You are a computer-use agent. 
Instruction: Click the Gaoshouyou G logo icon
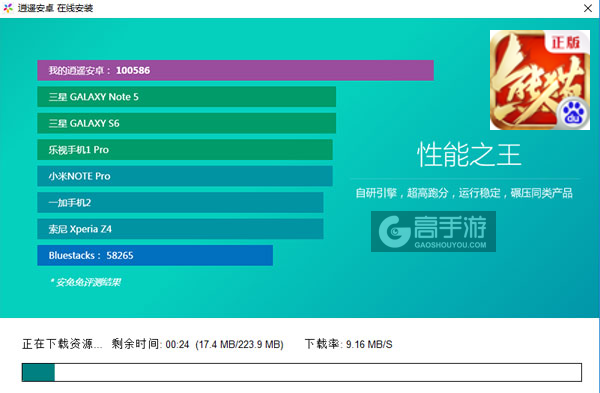[x=395, y=232]
